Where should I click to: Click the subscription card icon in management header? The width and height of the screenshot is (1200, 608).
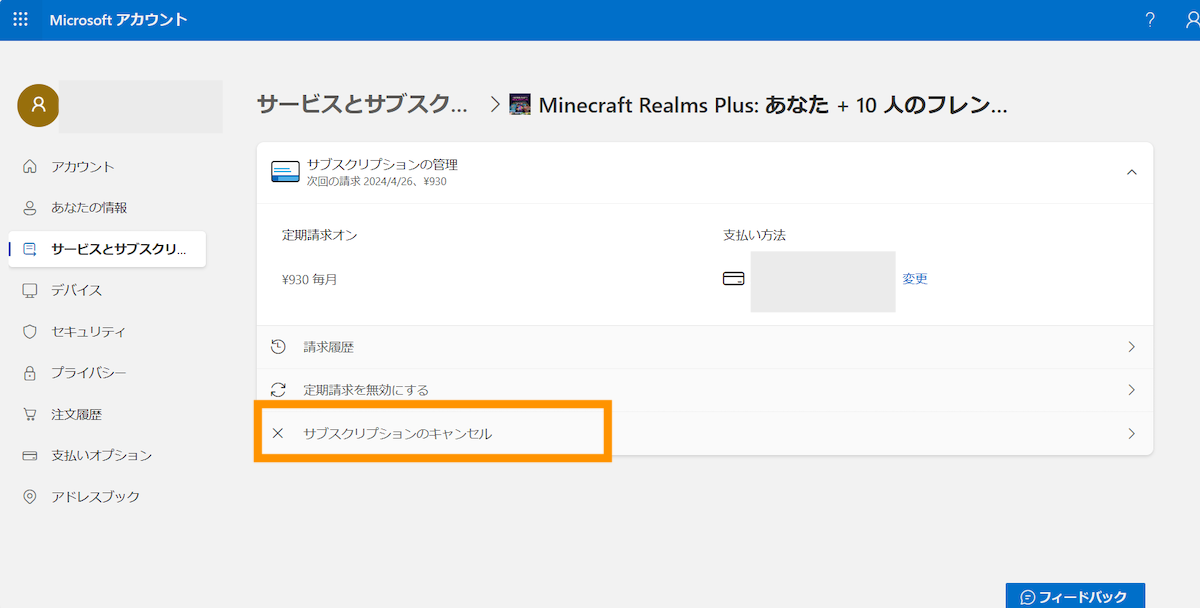tap(285, 172)
